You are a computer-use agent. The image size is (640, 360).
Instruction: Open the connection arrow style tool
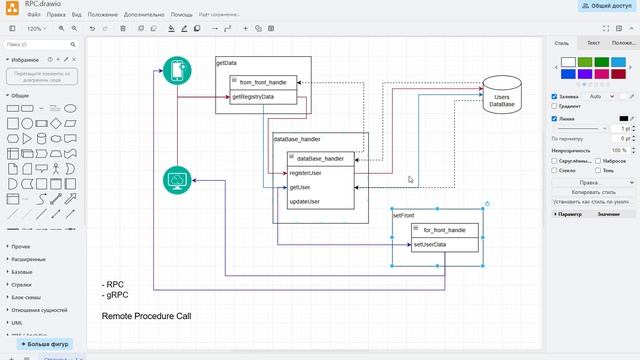pos(215,29)
